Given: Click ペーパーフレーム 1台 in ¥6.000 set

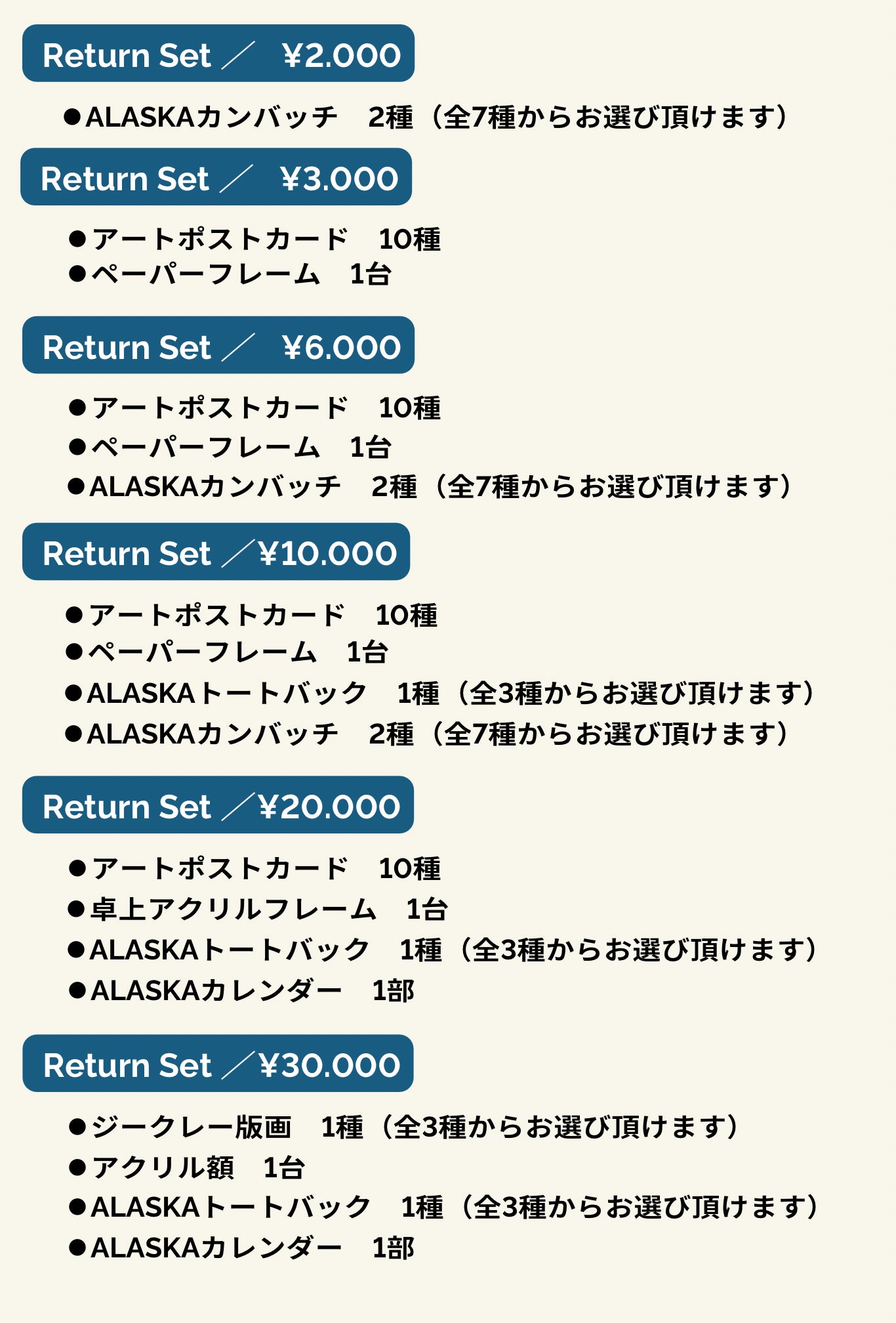Looking at the screenshot, I should point(231,448).
